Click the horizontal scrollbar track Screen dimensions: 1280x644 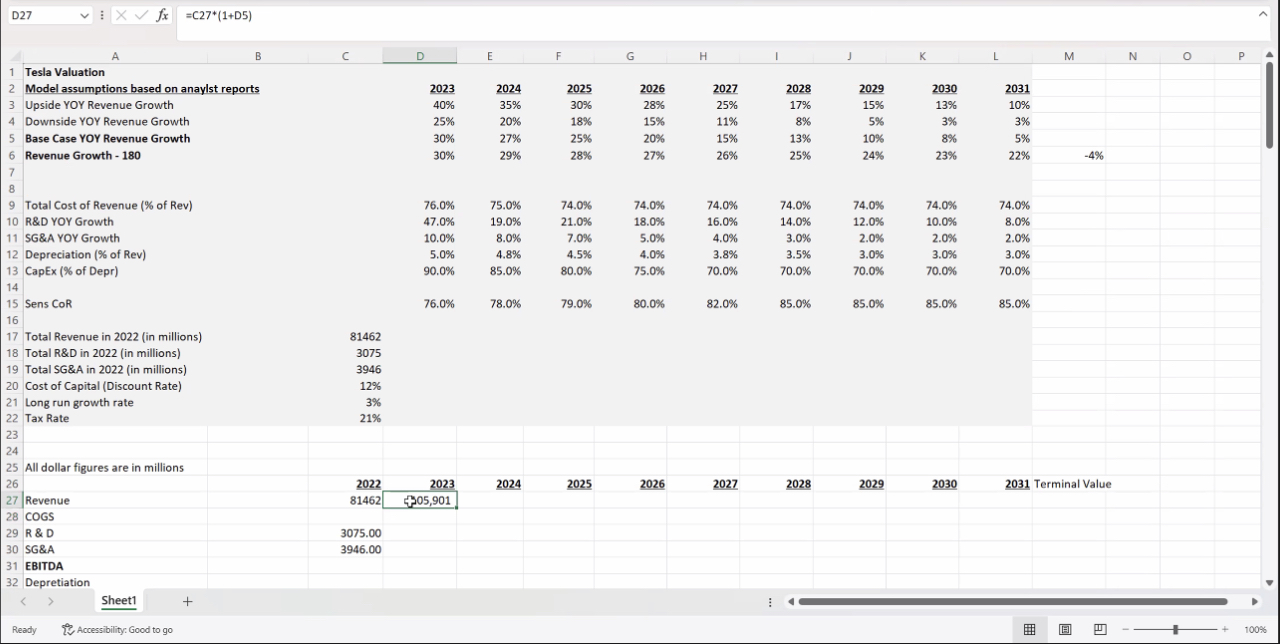1010,601
